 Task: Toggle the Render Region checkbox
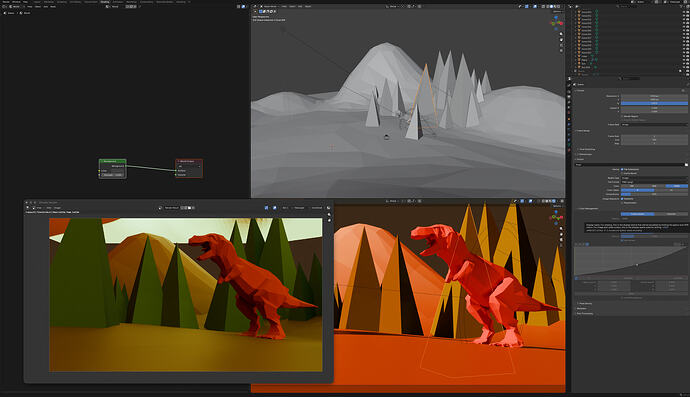tap(622, 116)
